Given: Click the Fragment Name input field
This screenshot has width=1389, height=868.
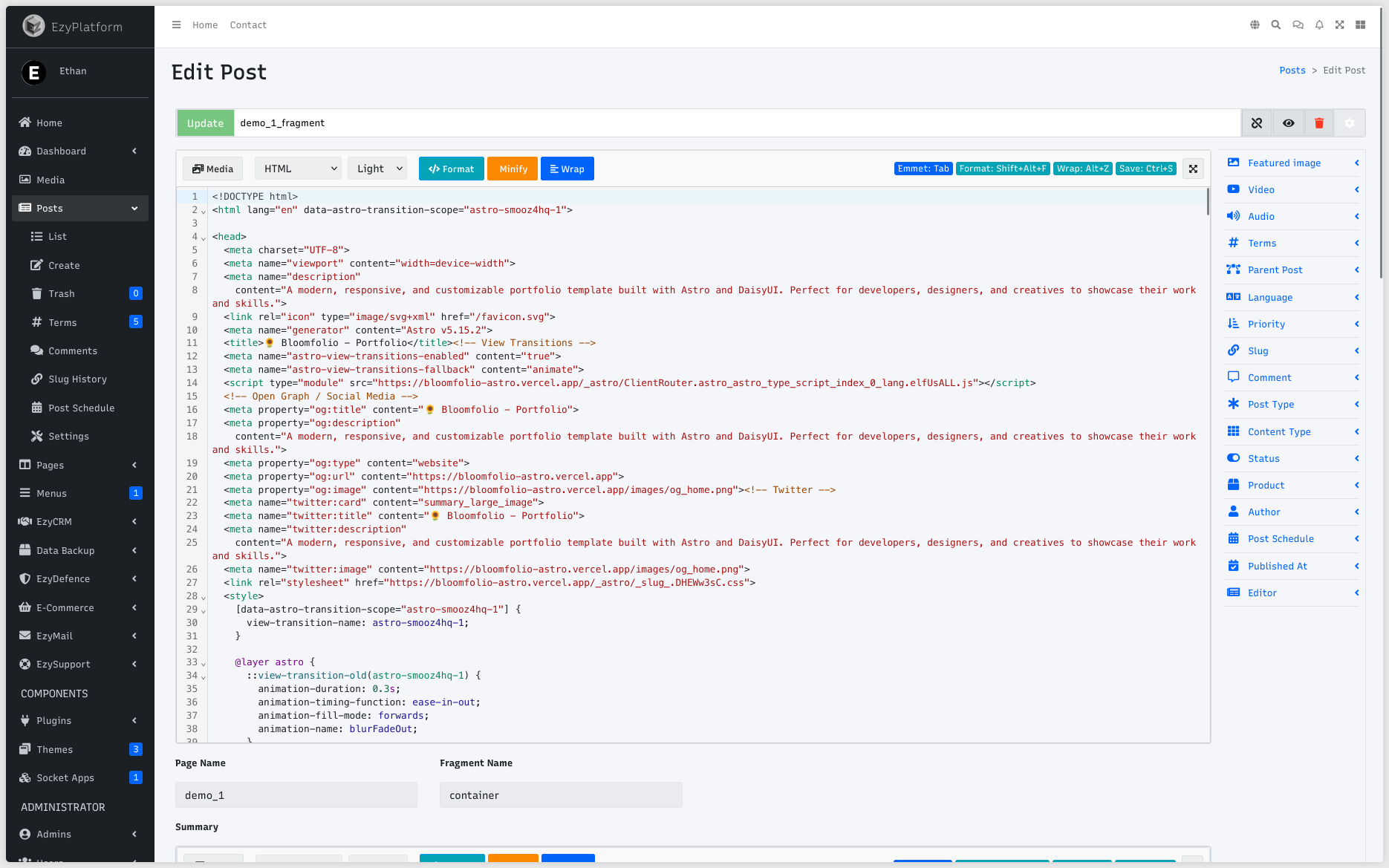Looking at the screenshot, I should pos(561,795).
